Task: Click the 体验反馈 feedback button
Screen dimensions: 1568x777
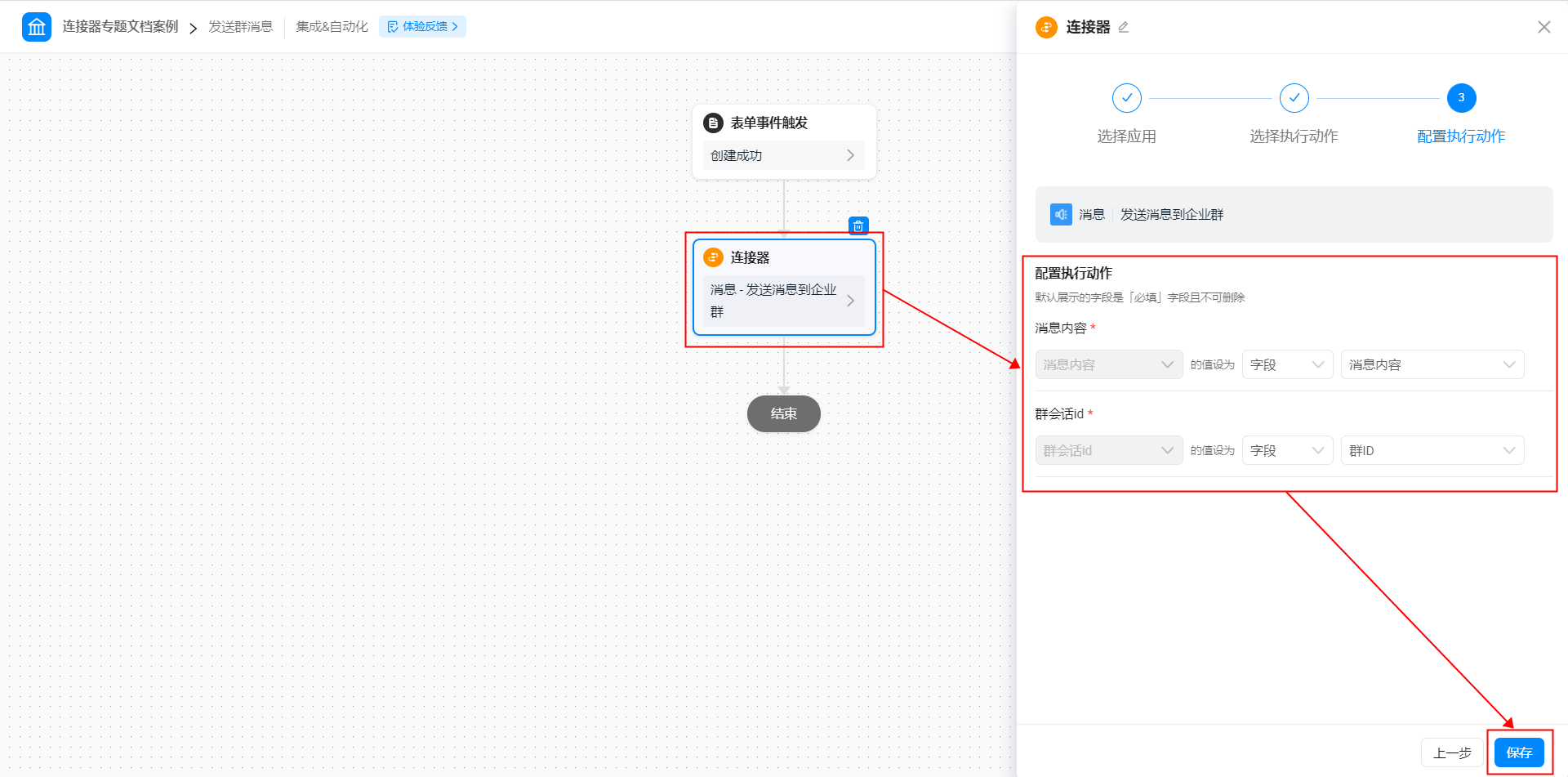Action: tap(422, 27)
